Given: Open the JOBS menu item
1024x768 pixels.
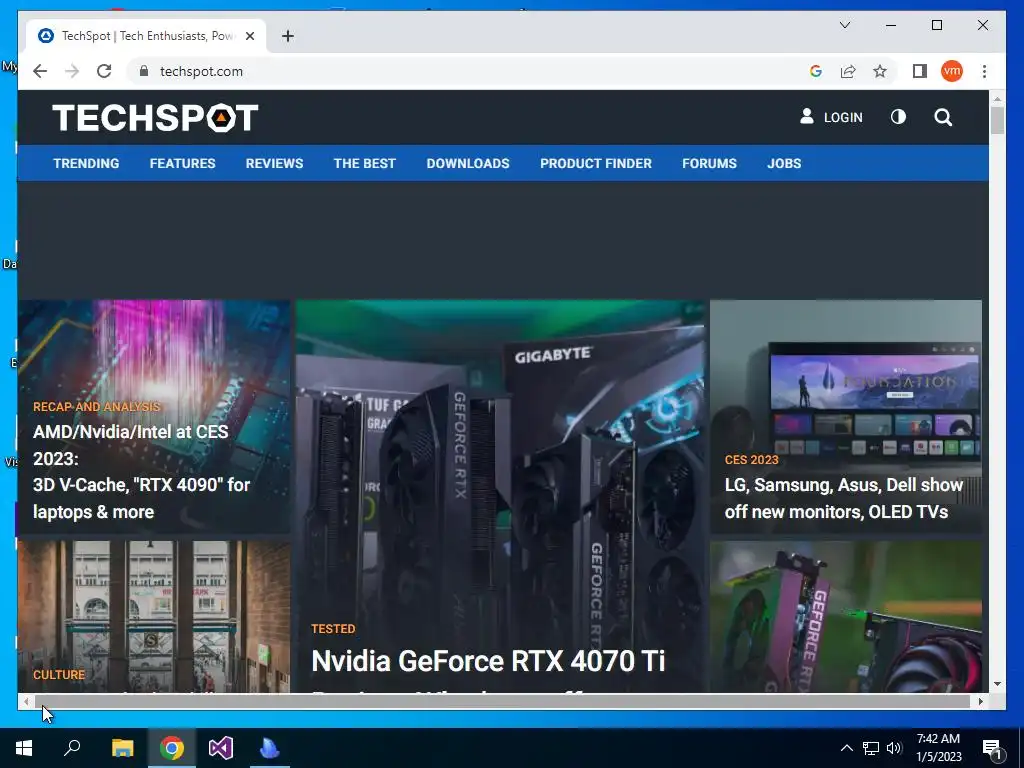Looking at the screenshot, I should (x=784, y=163).
